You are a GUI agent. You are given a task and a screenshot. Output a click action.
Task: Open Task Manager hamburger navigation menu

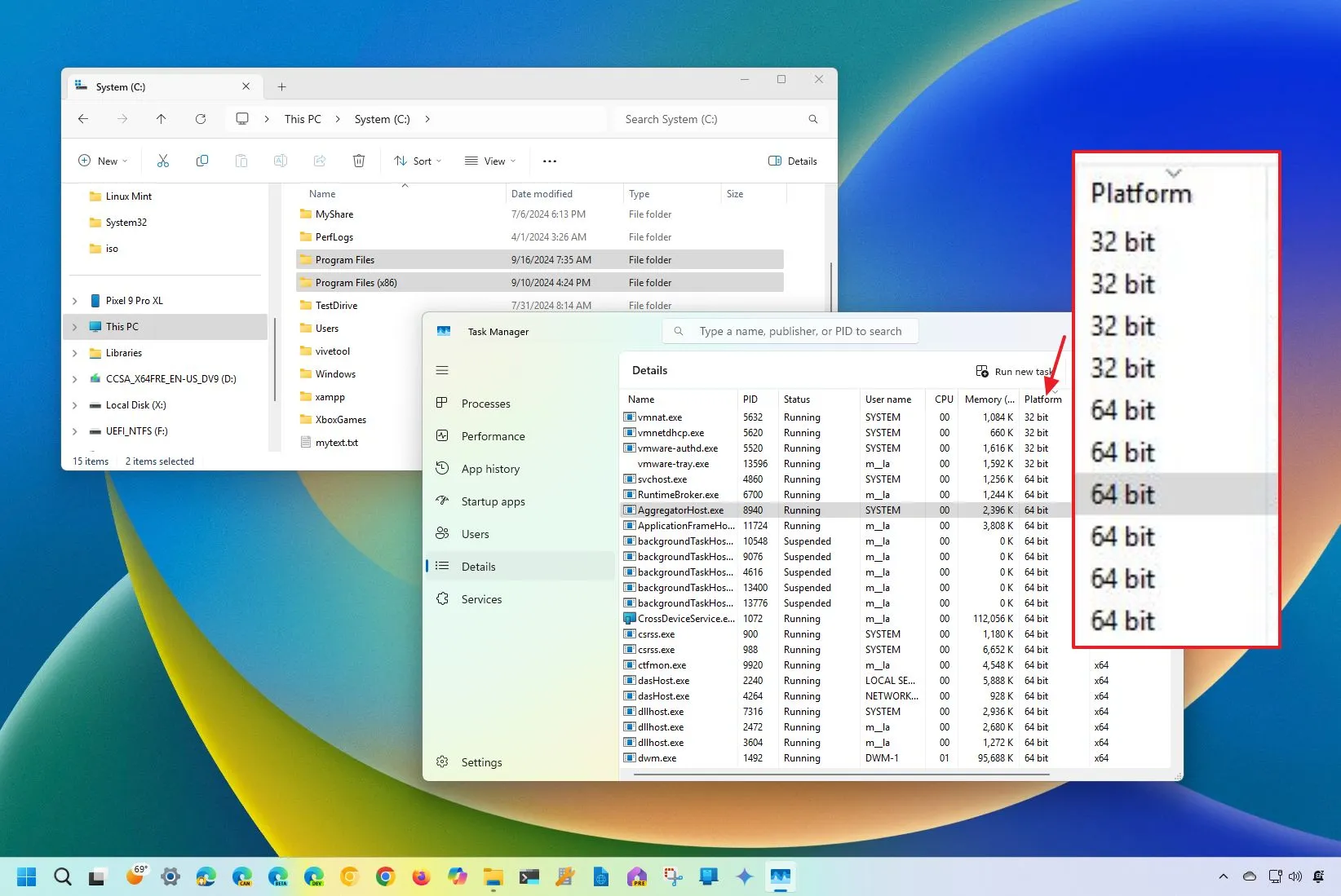442,370
